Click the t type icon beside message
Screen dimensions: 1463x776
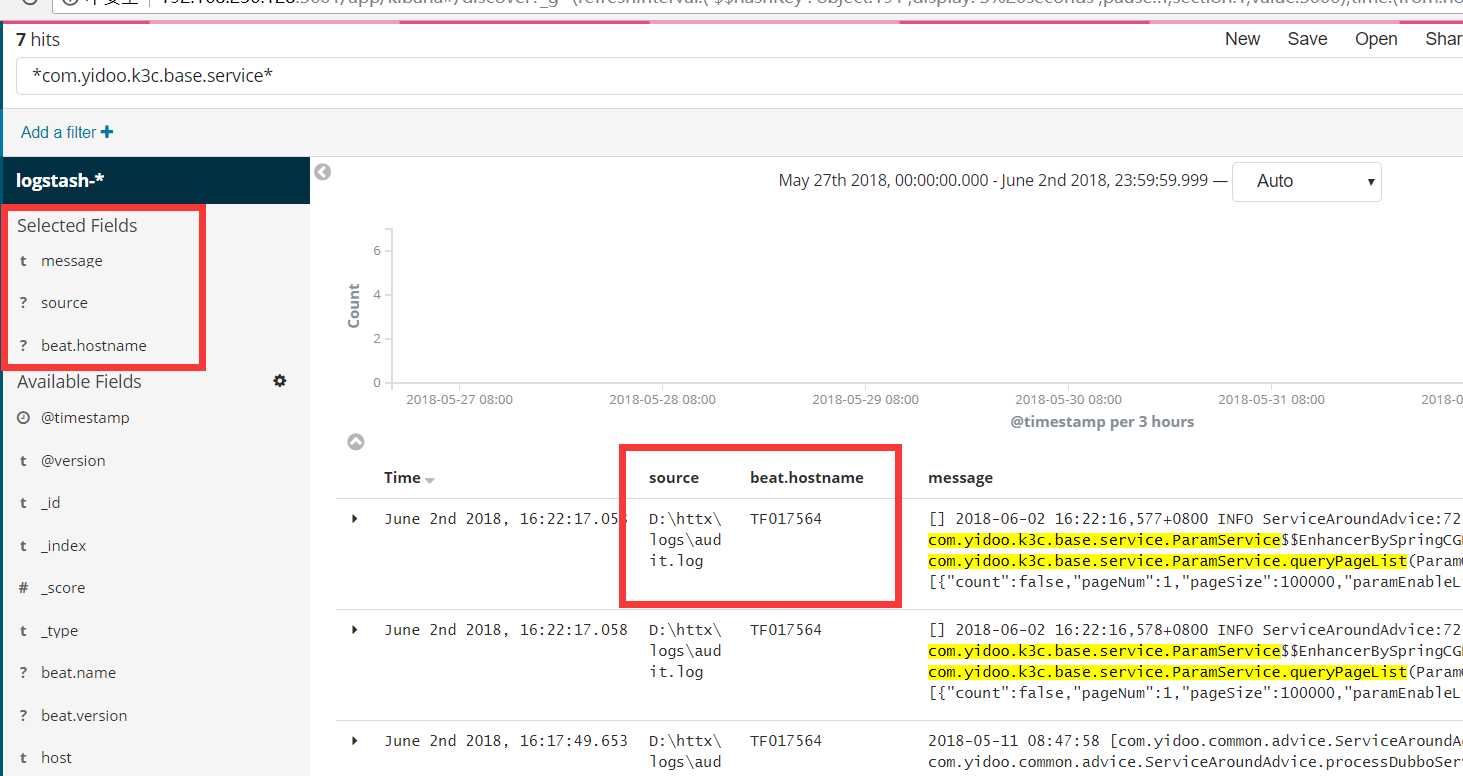pyautogui.click(x=23, y=261)
